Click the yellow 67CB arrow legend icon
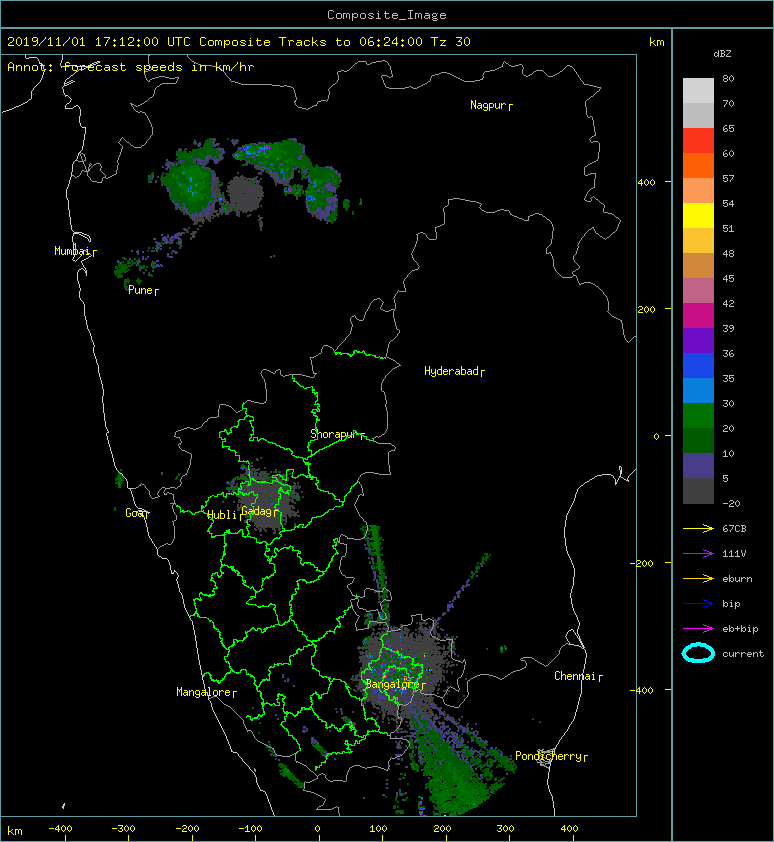This screenshot has width=774, height=842. point(698,528)
